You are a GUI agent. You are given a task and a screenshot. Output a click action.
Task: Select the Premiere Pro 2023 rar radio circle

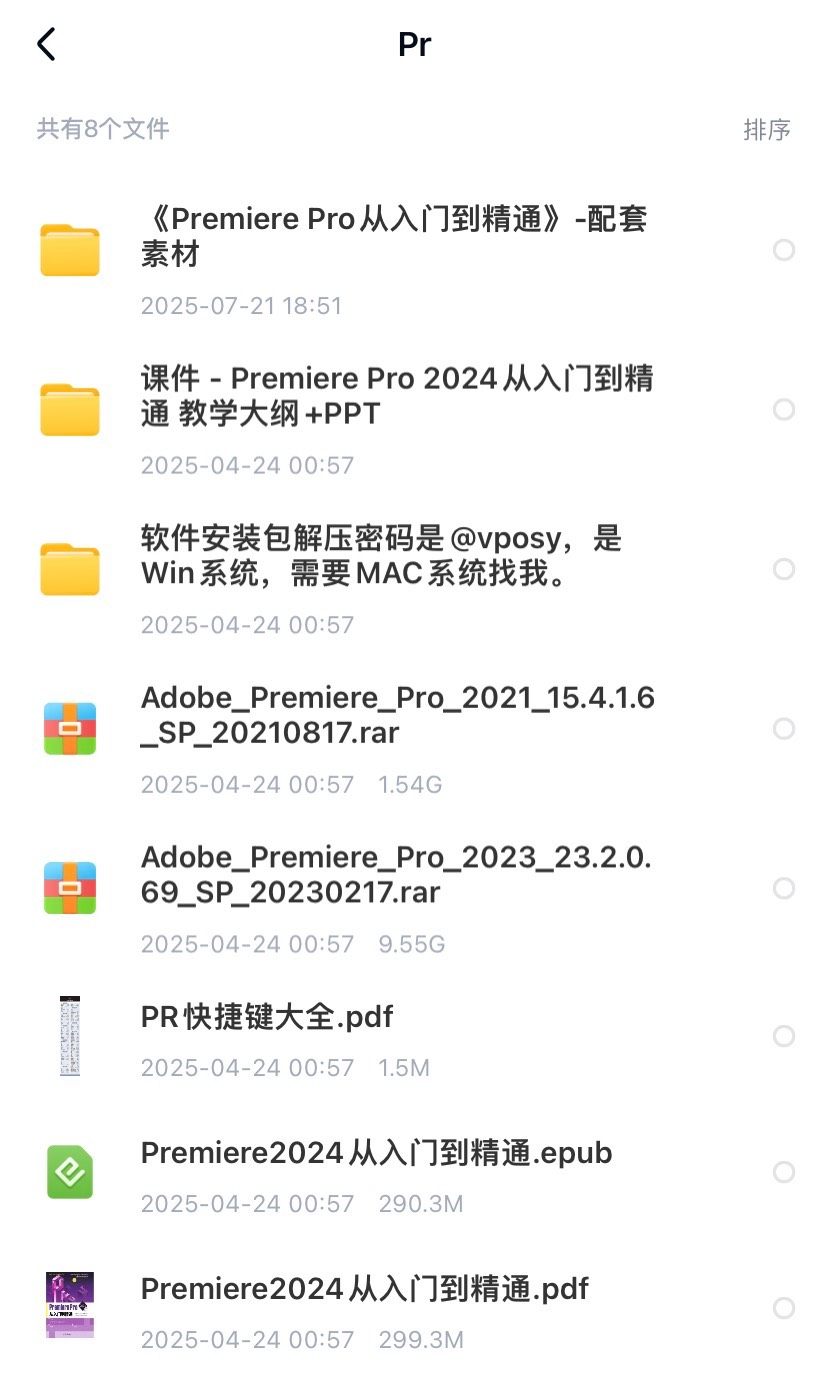coord(784,888)
